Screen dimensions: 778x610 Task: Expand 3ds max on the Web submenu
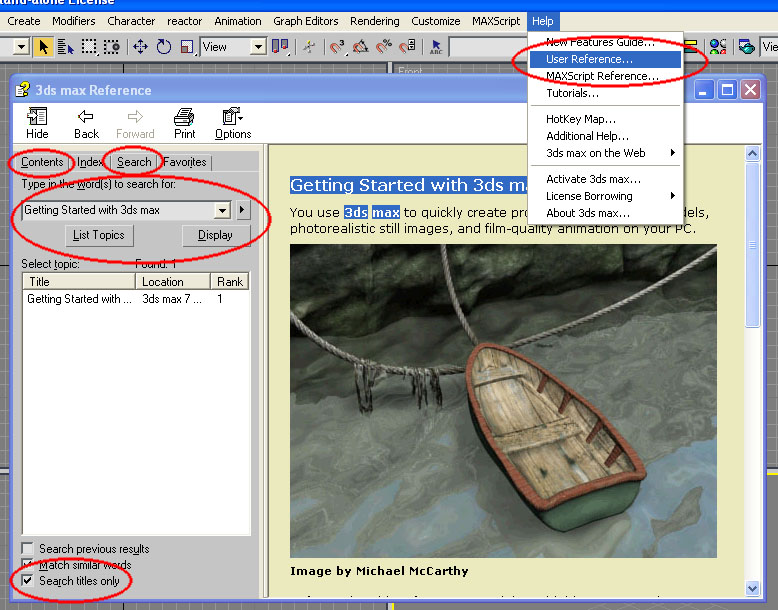(x=604, y=153)
